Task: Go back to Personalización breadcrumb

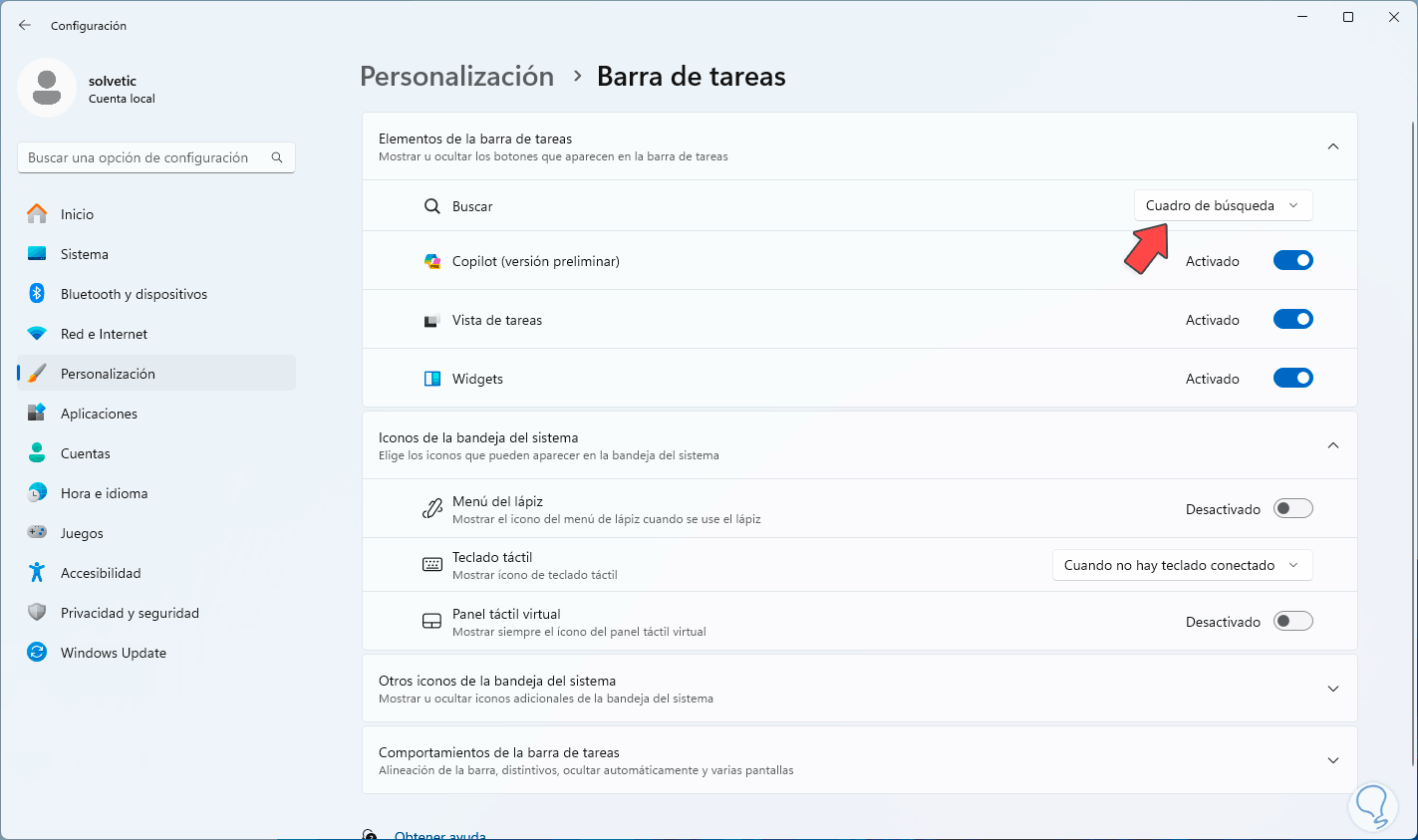Action: click(x=456, y=77)
